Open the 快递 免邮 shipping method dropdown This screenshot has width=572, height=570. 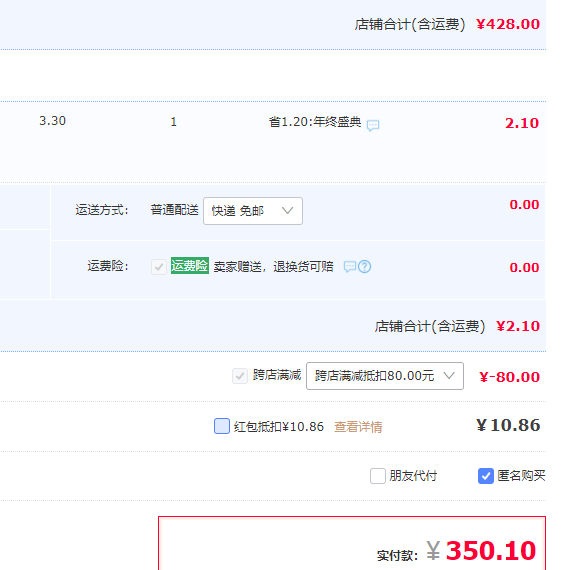pyautogui.click(x=253, y=211)
